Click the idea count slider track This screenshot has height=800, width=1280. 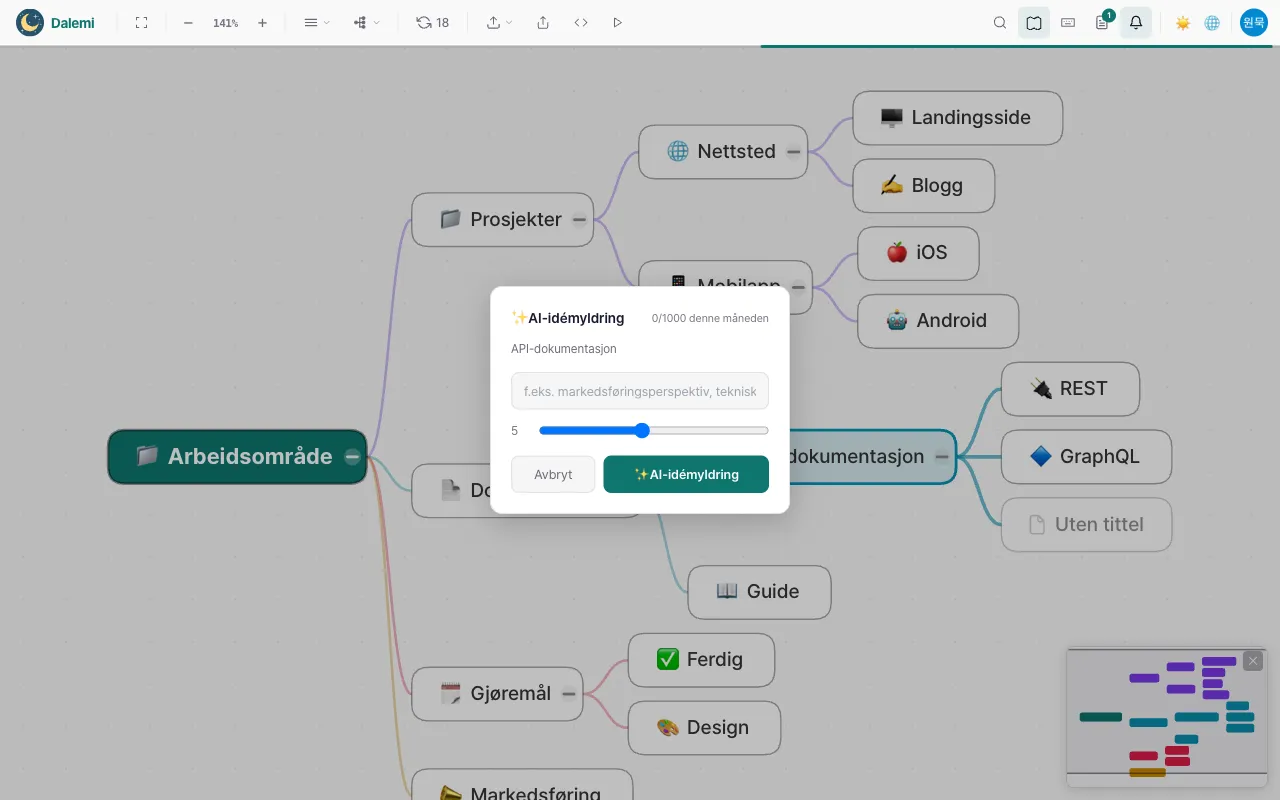tap(654, 431)
